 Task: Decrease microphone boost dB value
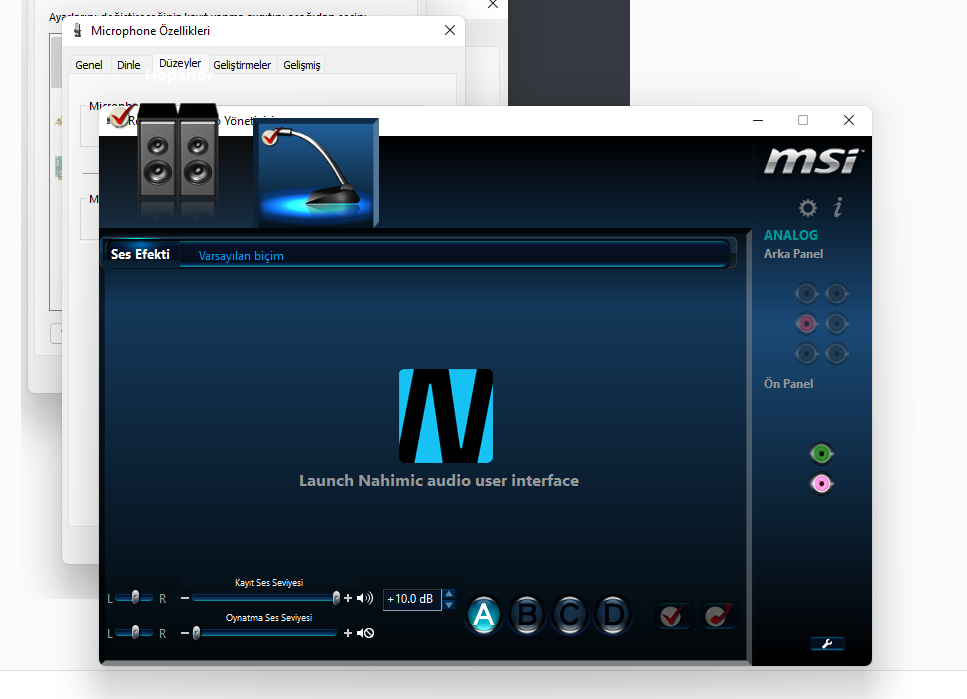[x=449, y=605]
